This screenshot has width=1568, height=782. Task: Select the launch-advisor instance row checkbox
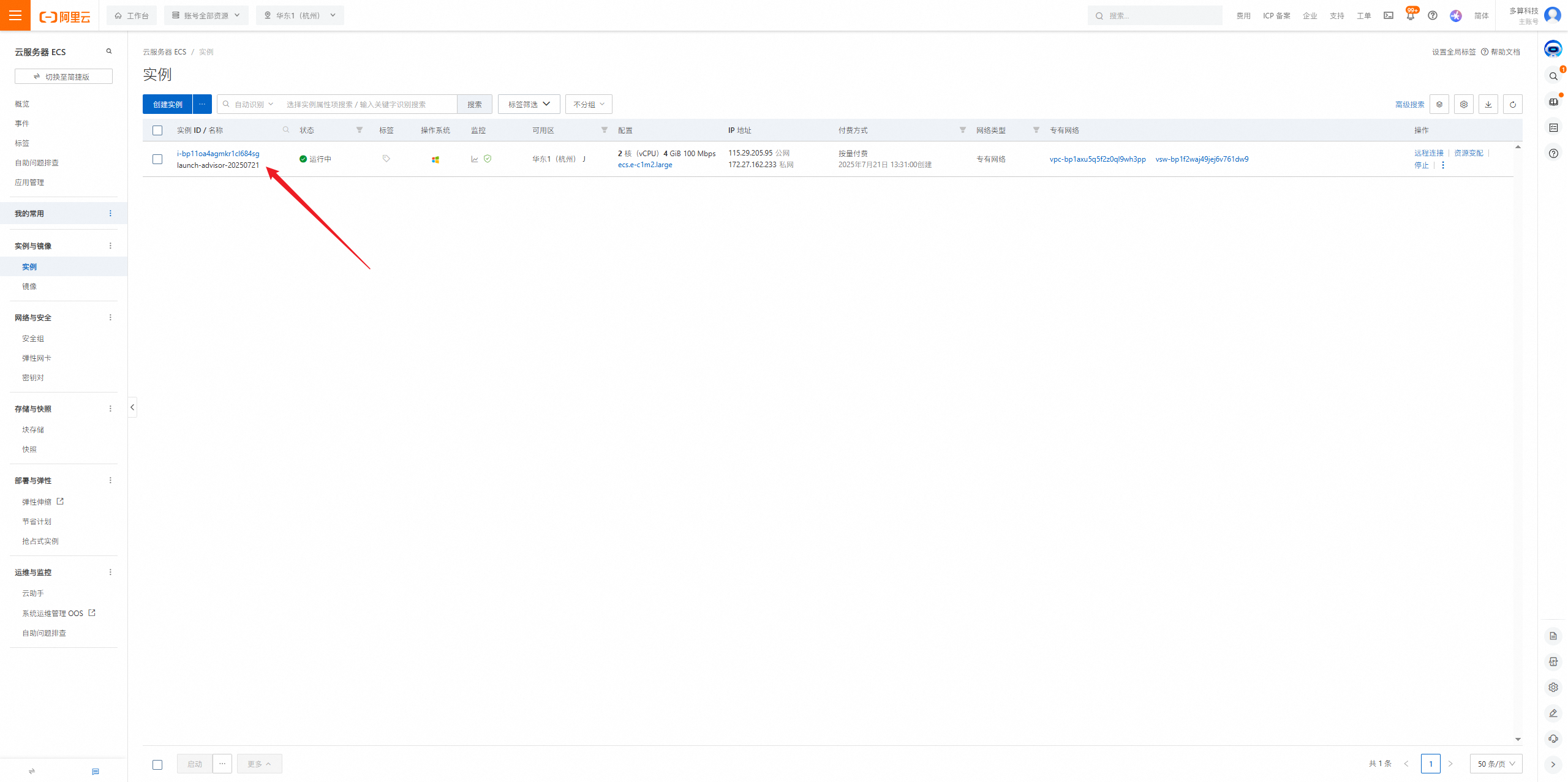point(157,159)
